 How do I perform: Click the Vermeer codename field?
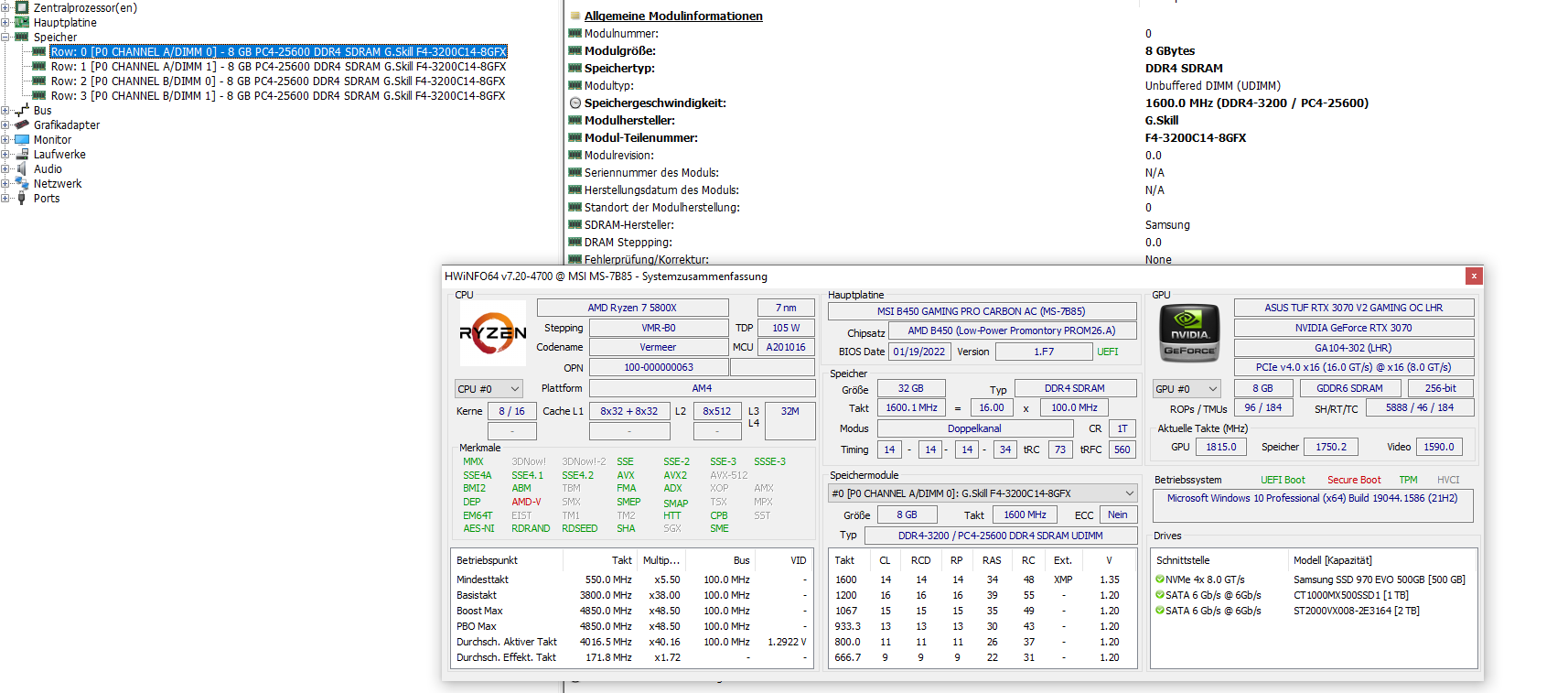coord(658,347)
